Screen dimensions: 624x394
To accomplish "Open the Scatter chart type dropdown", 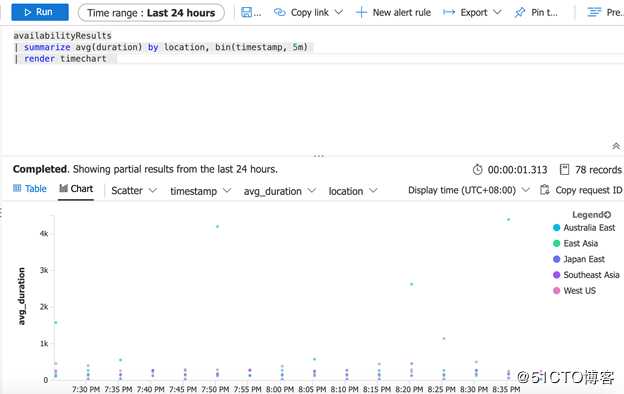I will (134, 191).
